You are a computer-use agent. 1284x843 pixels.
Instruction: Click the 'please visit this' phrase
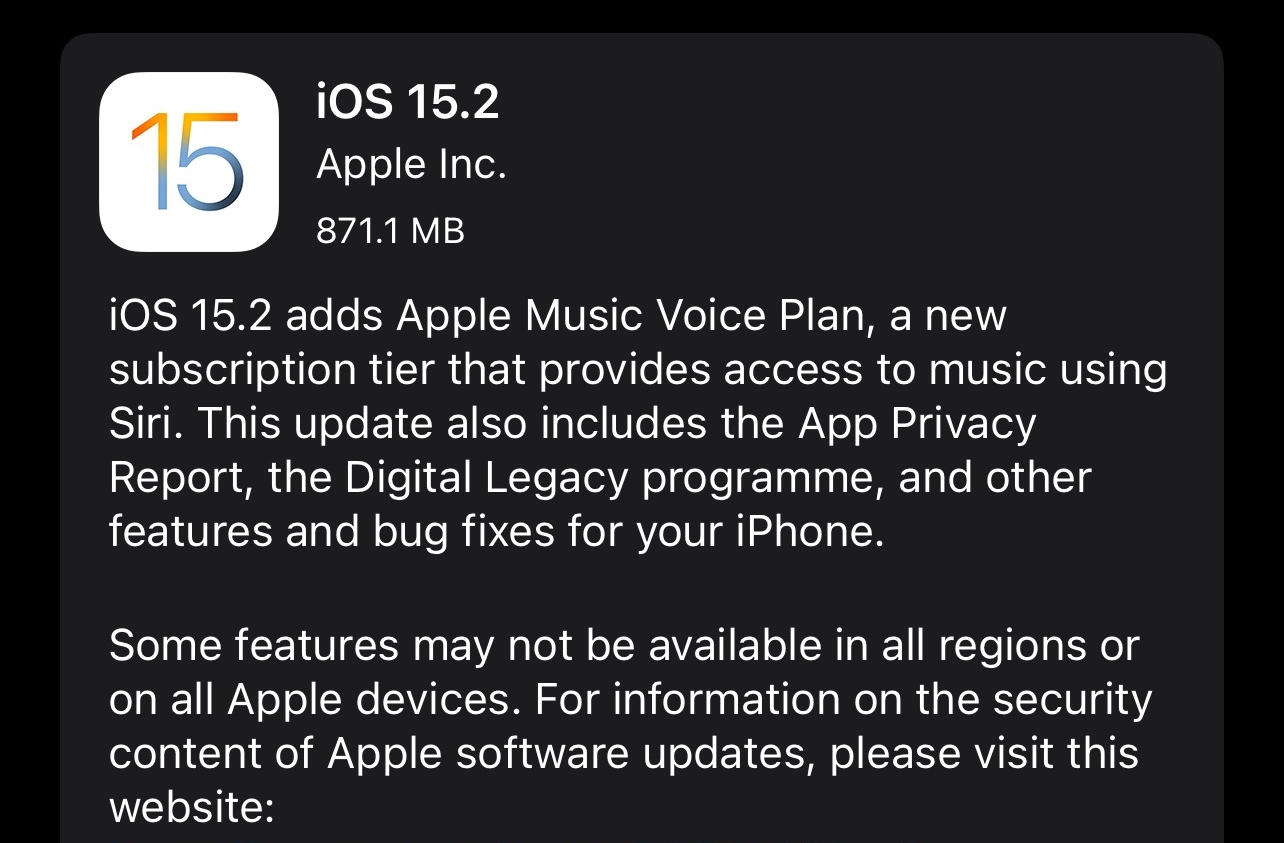(x=984, y=753)
